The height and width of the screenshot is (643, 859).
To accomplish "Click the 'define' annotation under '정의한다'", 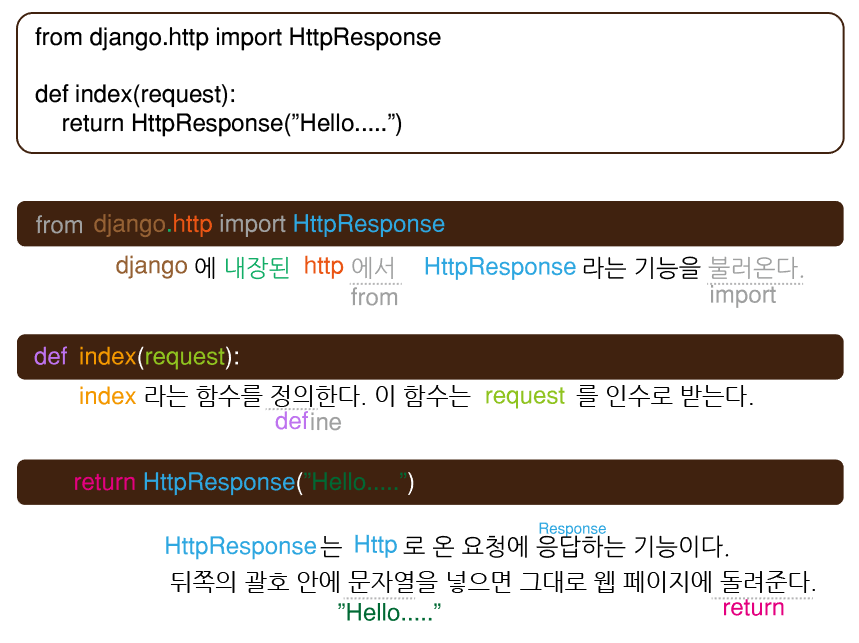I will [x=308, y=422].
